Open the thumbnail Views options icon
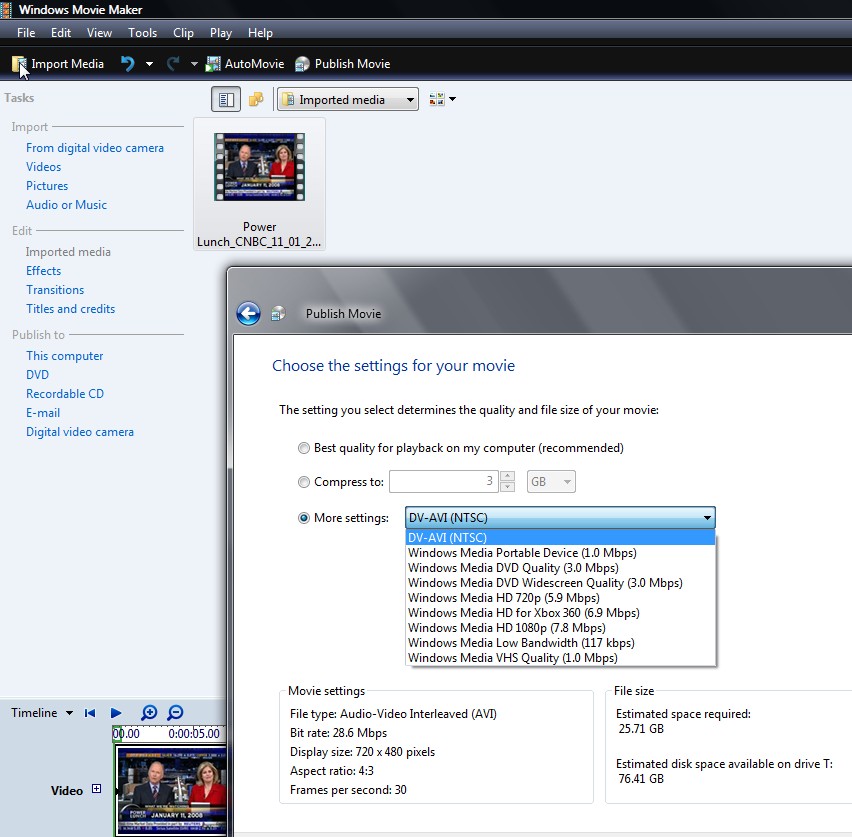The height and width of the screenshot is (837, 852). tap(436, 99)
